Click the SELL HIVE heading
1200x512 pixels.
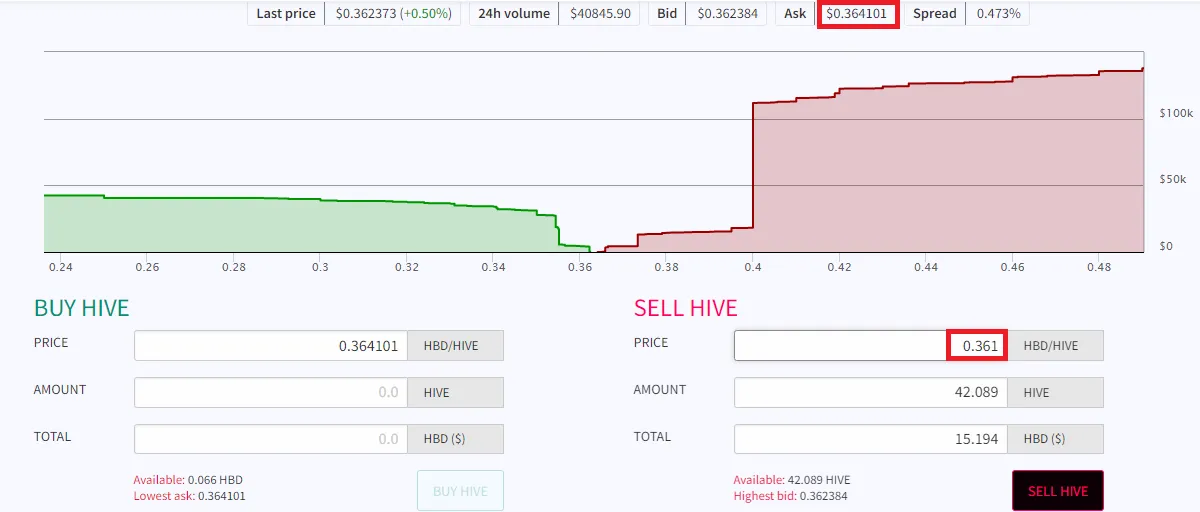coord(685,308)
